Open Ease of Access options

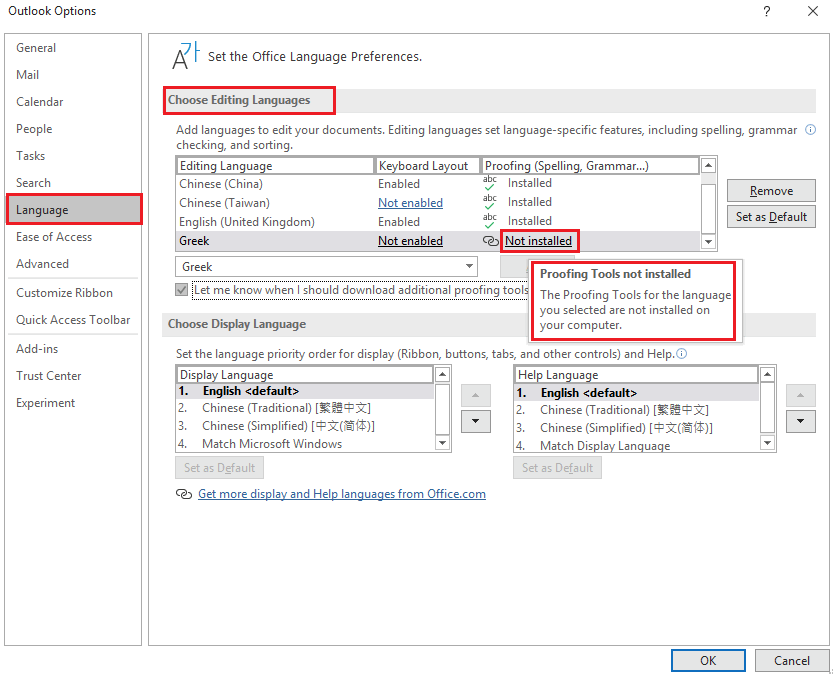[54, 237]
